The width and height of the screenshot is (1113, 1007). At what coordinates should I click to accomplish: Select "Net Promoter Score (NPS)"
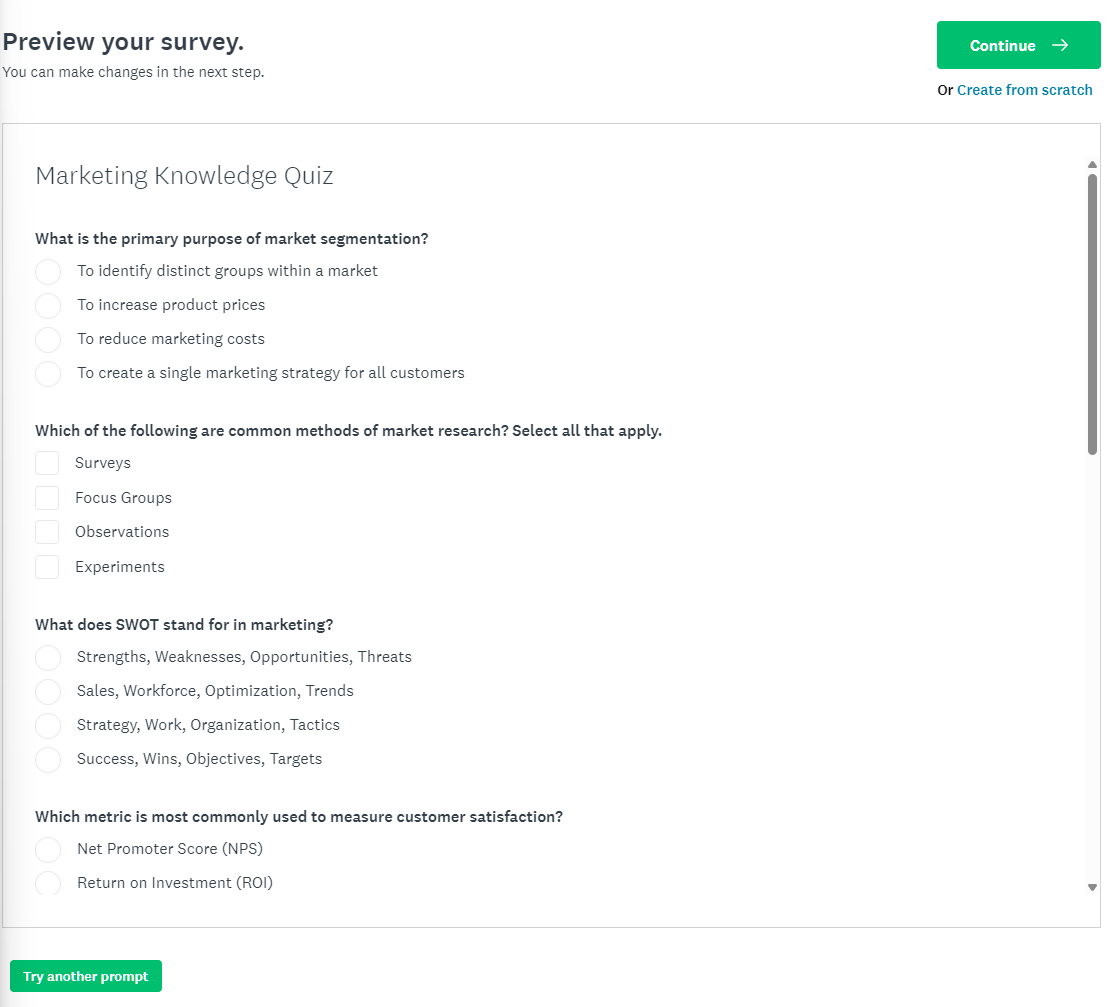pyautogui.click(x=48, y=849)
